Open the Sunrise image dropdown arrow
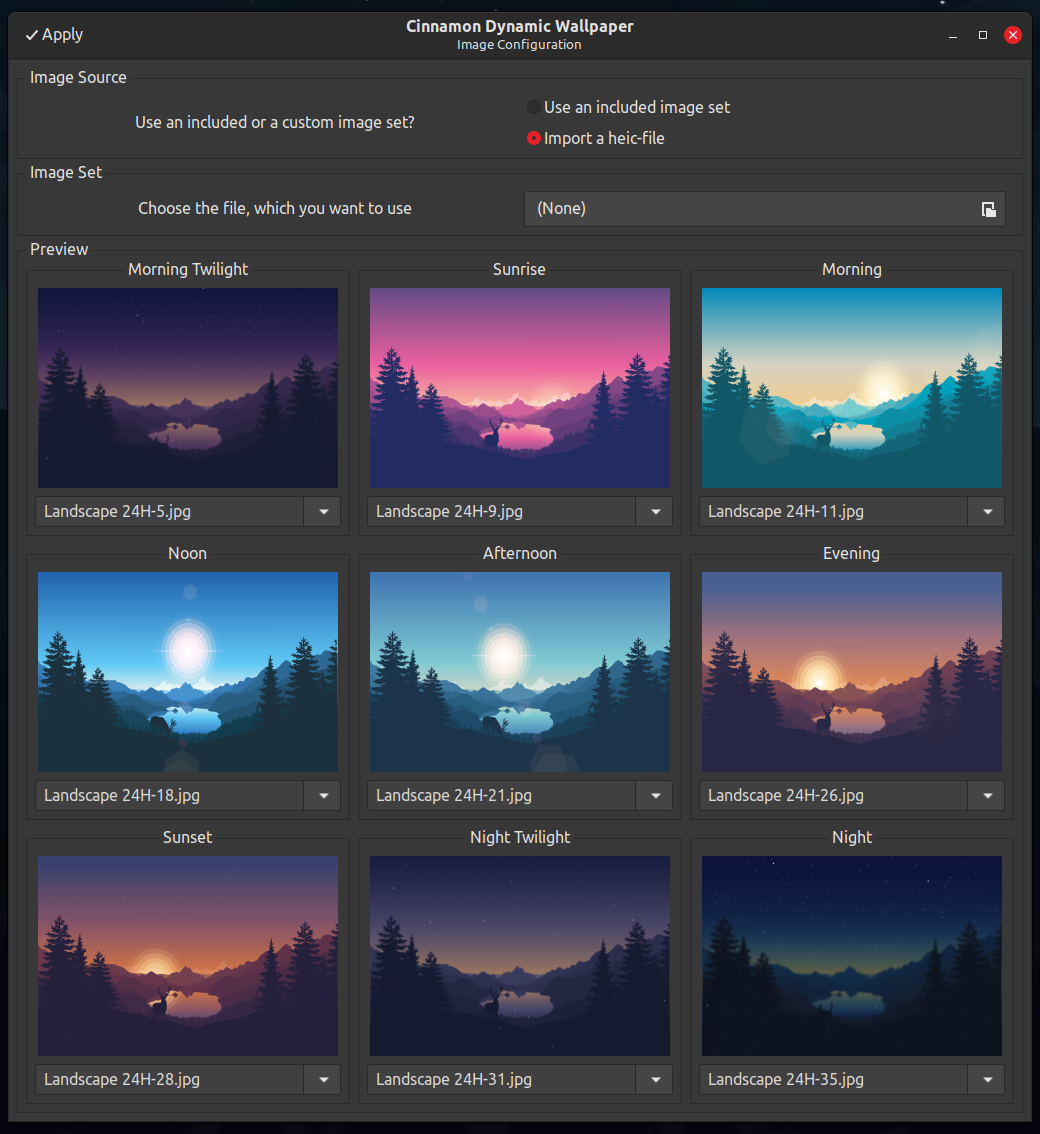The height and width of the screenshot is (1134, 1040). (655, 512)
